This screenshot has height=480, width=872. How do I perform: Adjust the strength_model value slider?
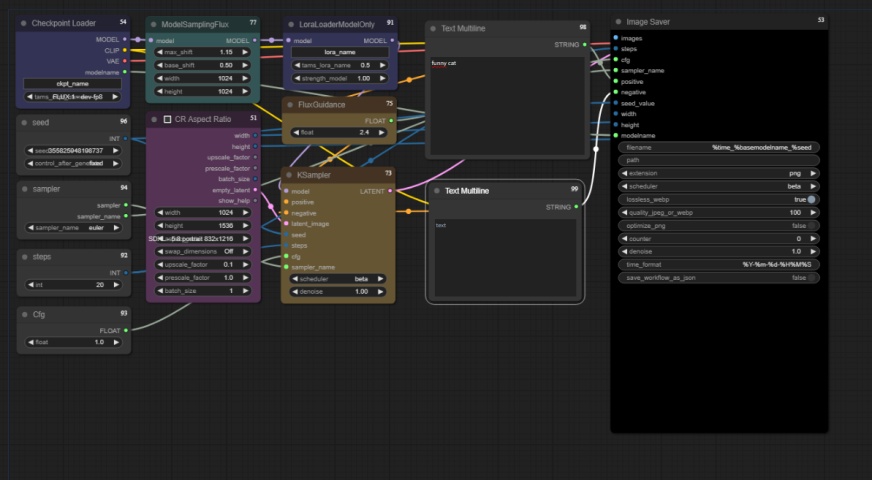coord(339,78)
